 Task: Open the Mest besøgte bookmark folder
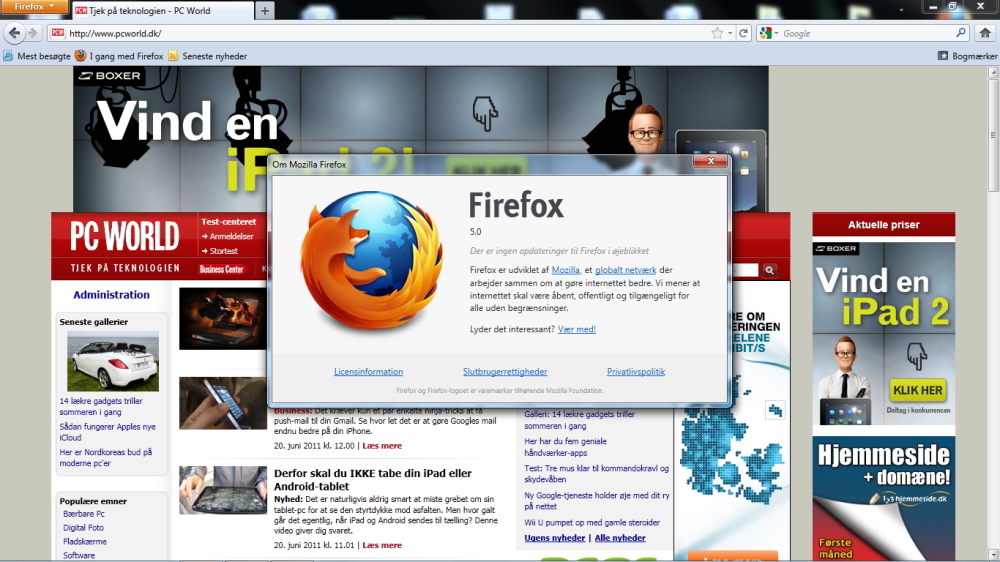pyautogui.click(x=37, y=56)
